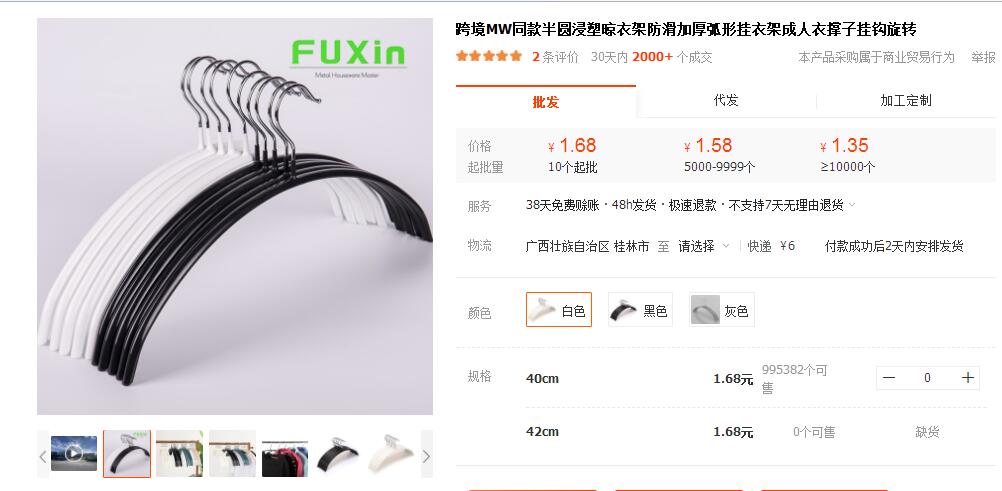Select the 批发 tab
This screenshot has height=491, width=1002.
546,102
